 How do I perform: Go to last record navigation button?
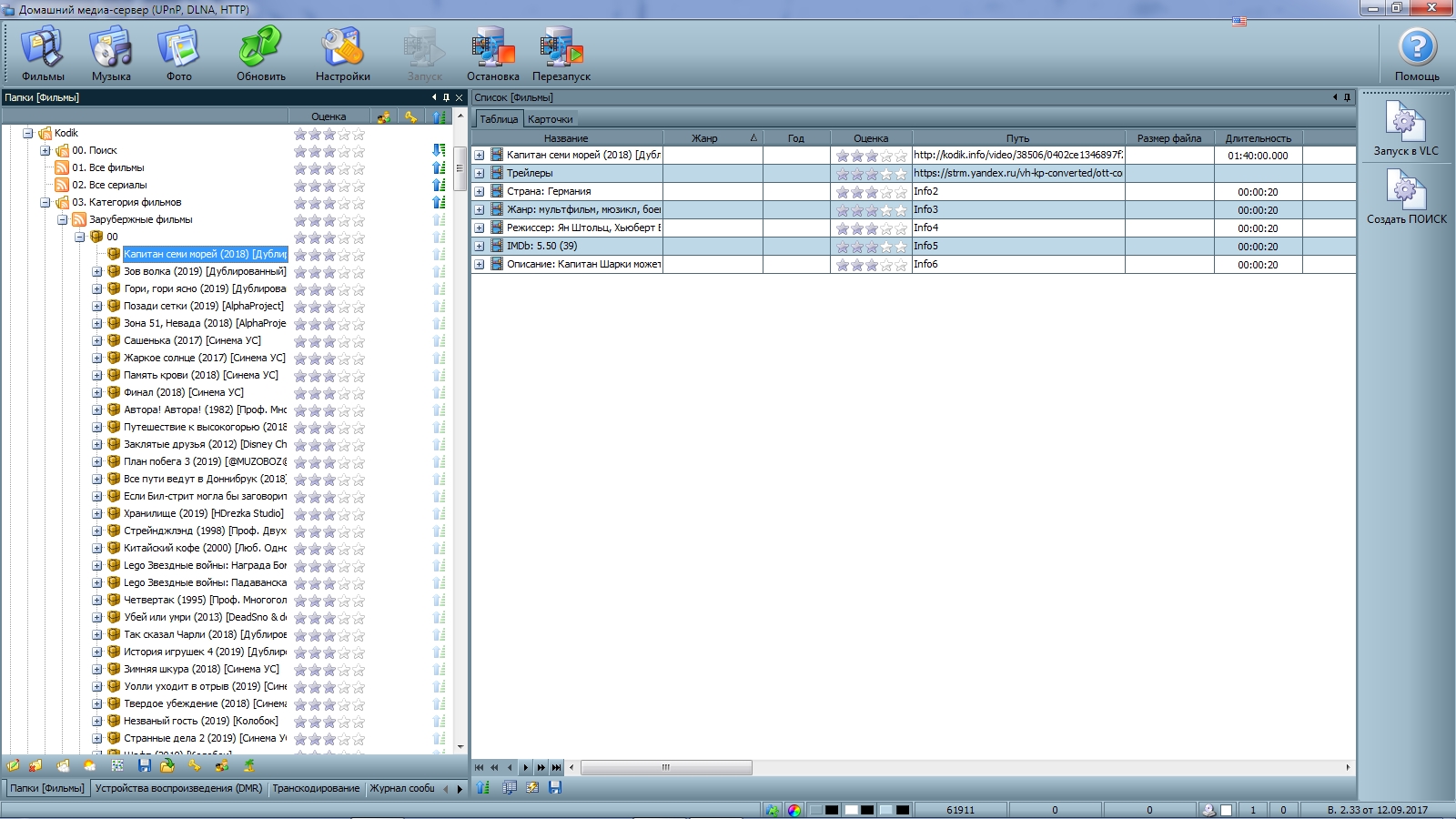pyautogui.click(x=556, y=767)
